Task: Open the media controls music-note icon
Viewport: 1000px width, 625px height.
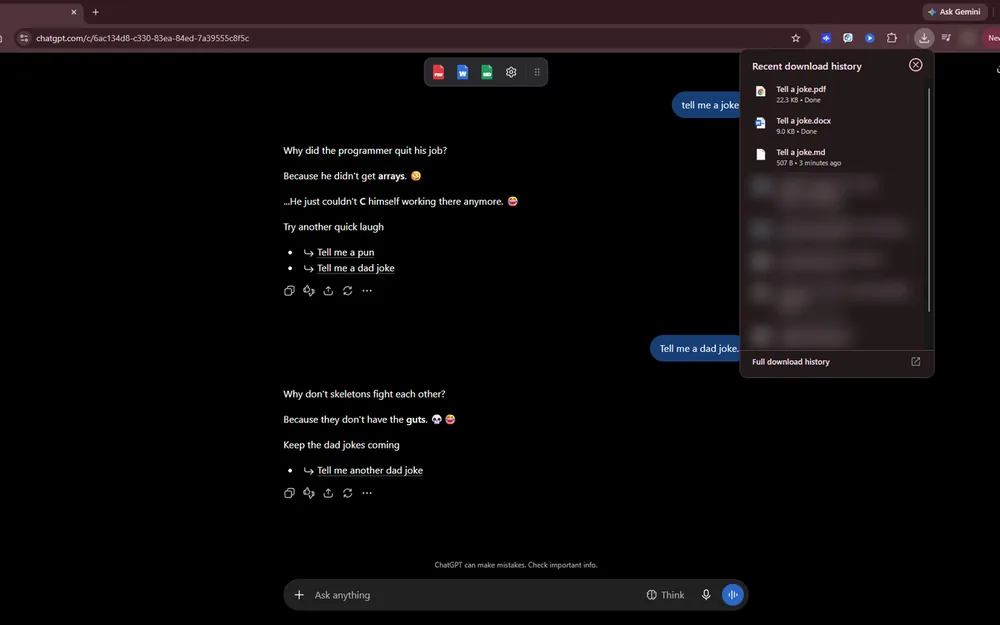Action: click(946, 38)
